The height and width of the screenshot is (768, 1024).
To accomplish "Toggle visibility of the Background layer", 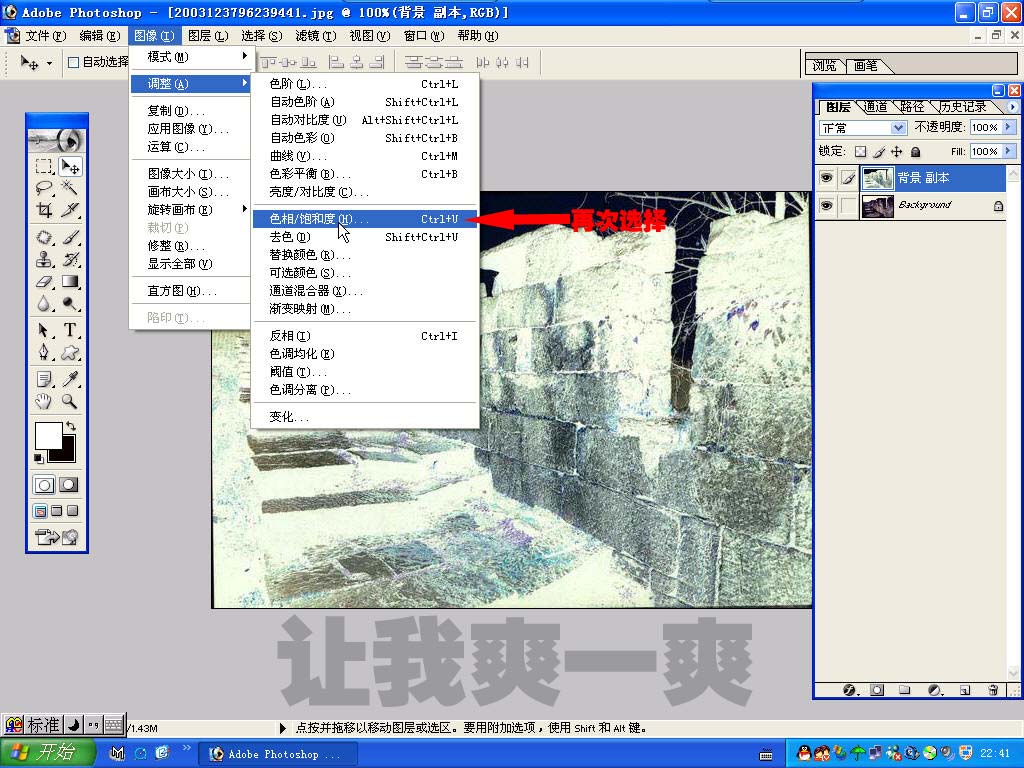I will point(826,205).
